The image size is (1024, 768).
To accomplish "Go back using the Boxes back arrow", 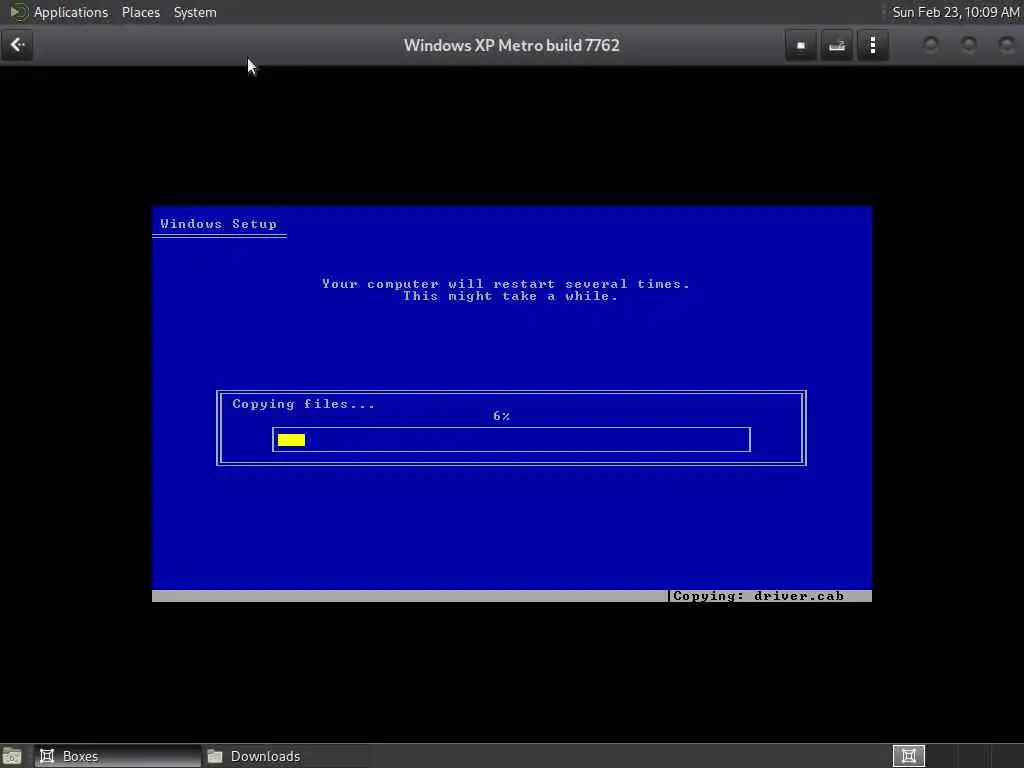I will (x=17, y=45).
